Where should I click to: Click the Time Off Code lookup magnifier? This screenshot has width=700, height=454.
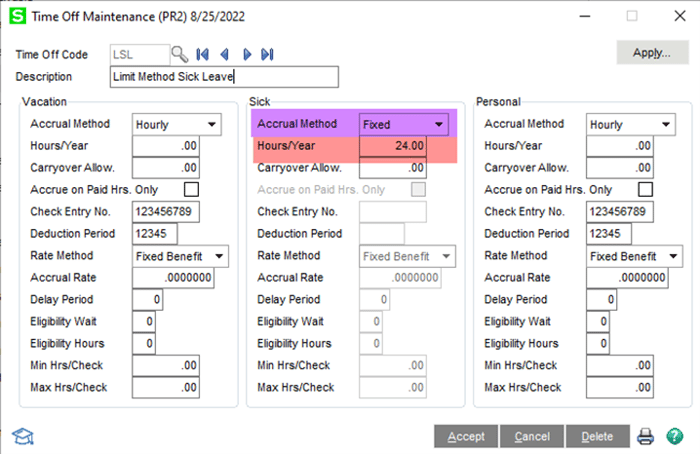[x=179, y=54]
